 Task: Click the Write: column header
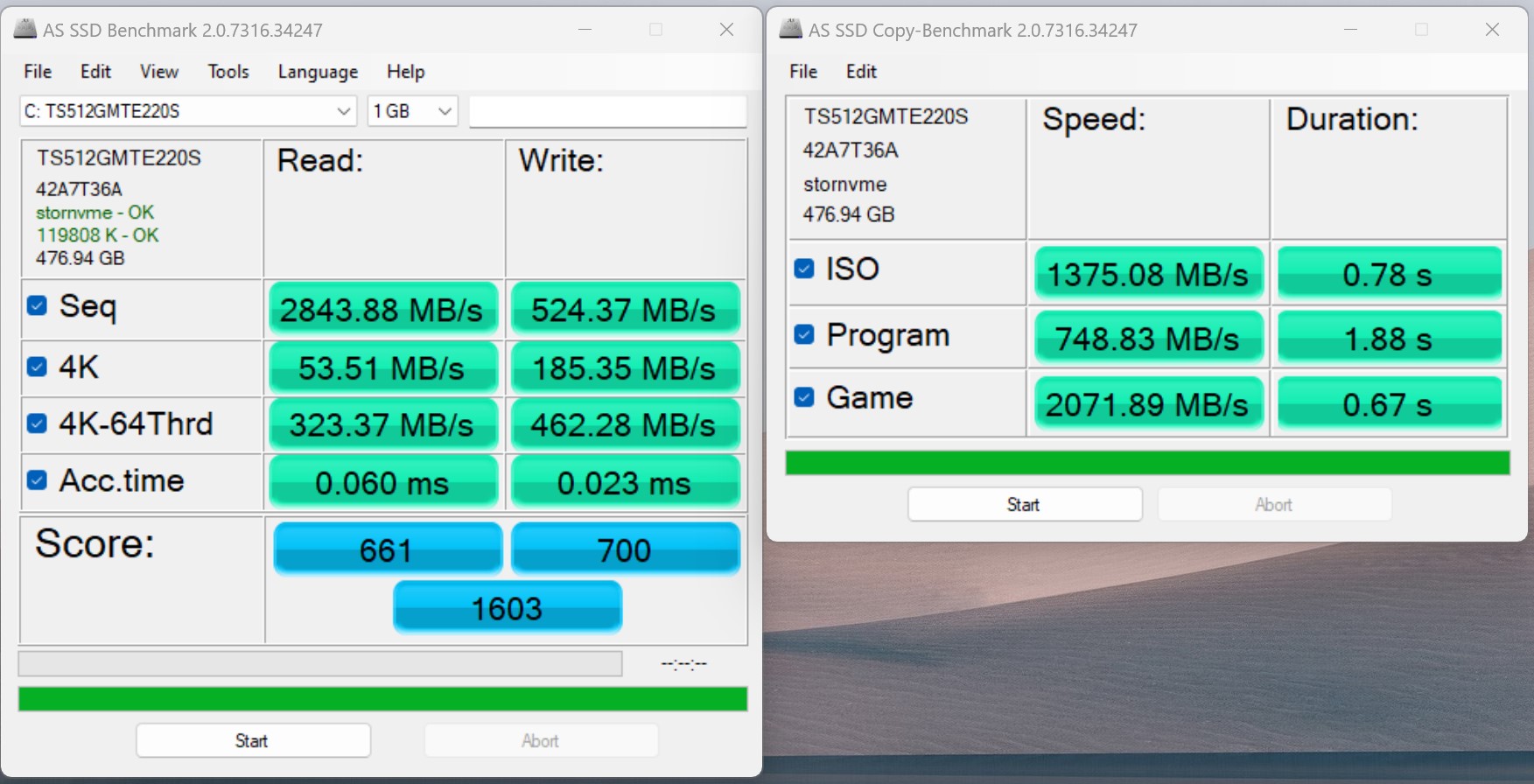pyautogui.click(x=561, y=161)
